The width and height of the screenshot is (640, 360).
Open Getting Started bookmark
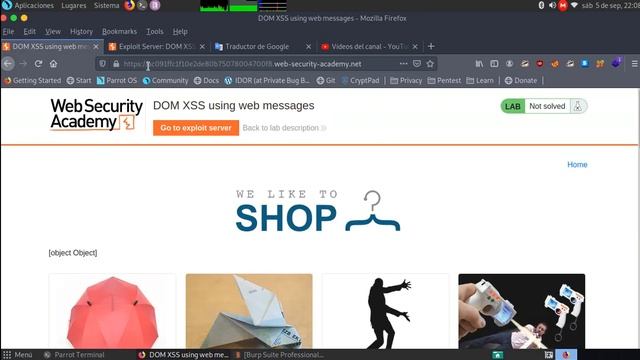[32, 80]
